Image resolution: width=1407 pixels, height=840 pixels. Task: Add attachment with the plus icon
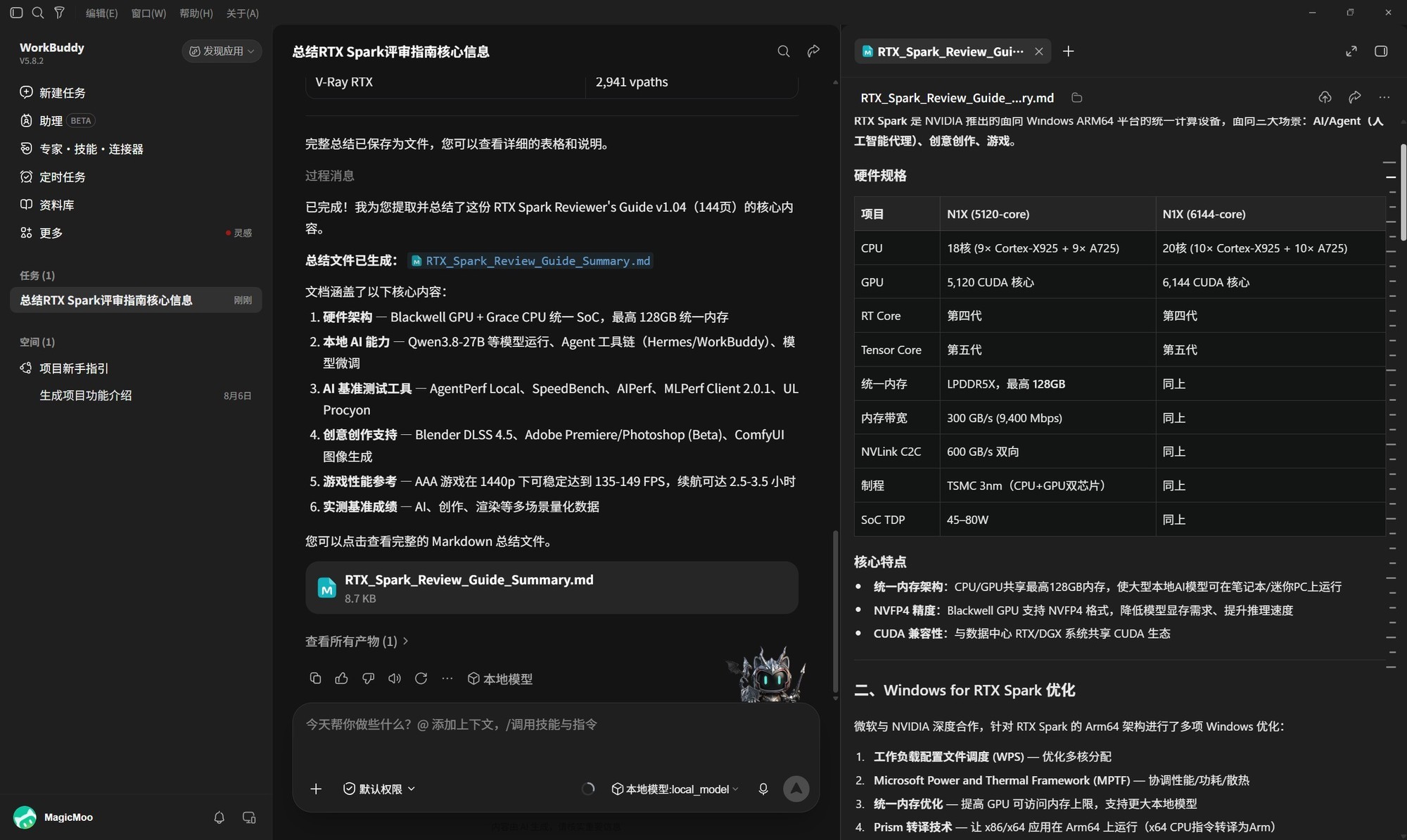coord(316,789)
